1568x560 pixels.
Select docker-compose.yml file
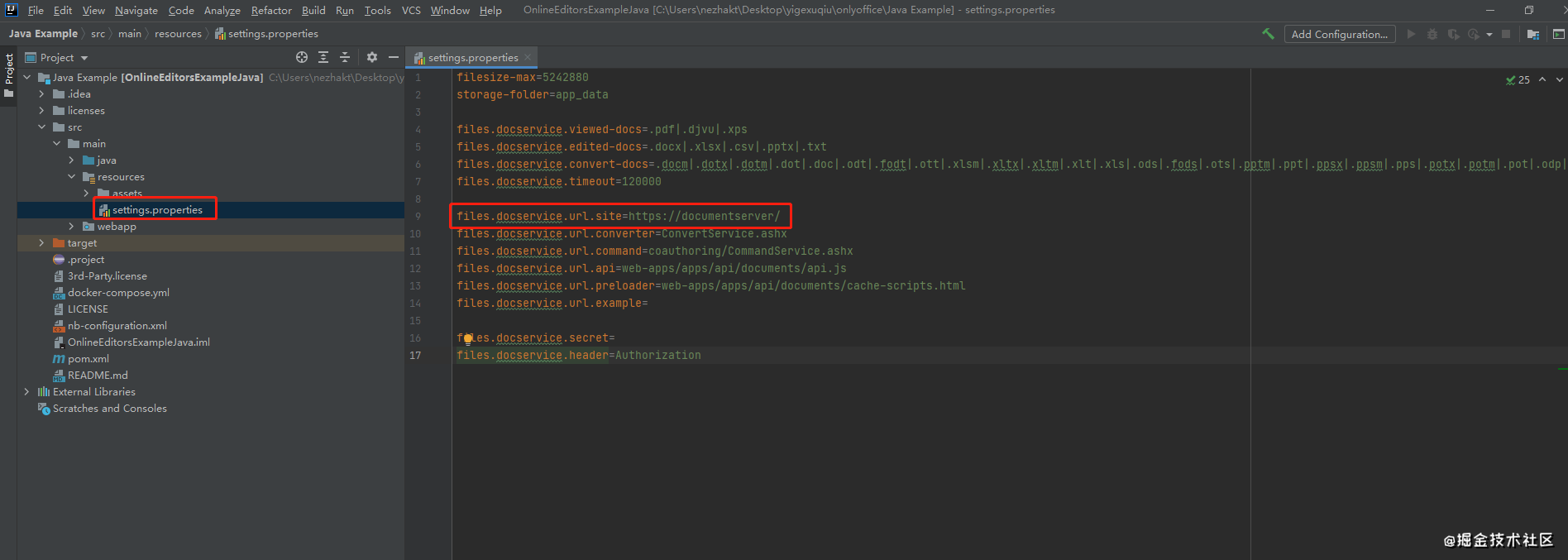pyautogui.click(x=118, y=292)
